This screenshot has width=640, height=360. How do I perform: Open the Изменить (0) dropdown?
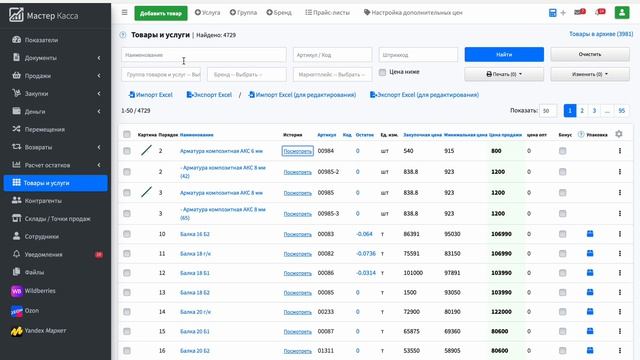click(x=590, y=74)
